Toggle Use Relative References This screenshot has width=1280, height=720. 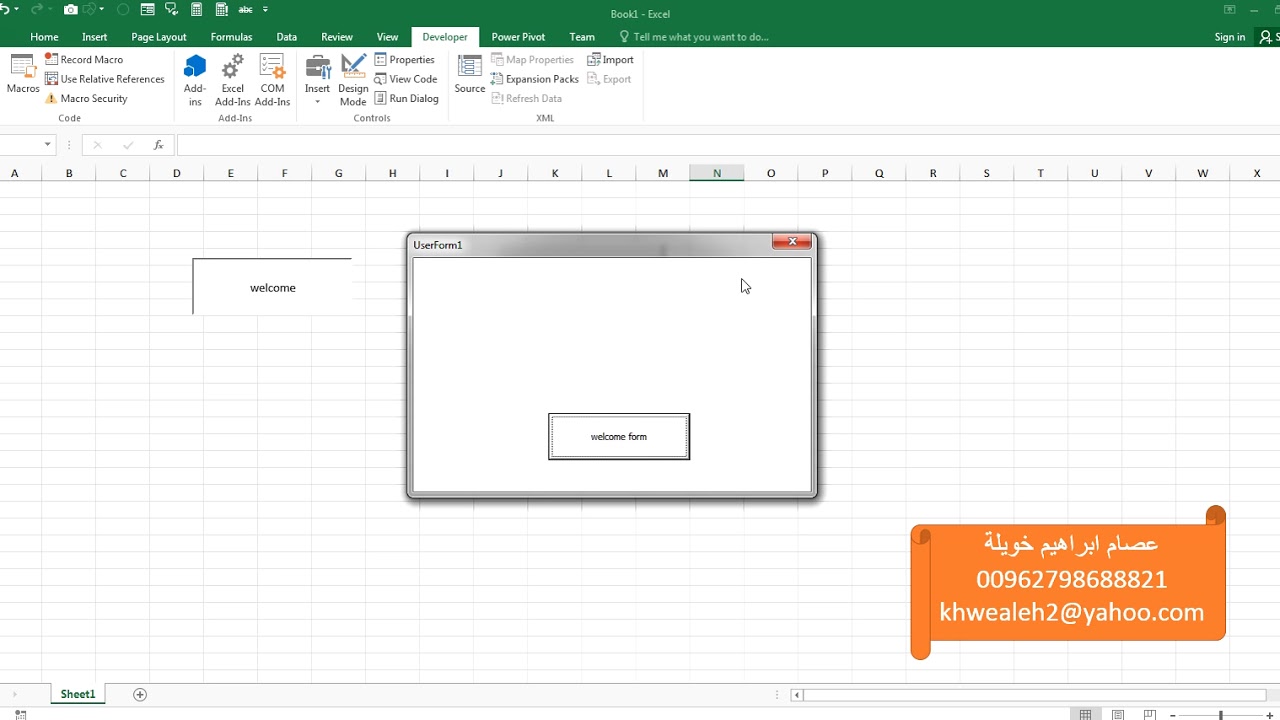104,79
